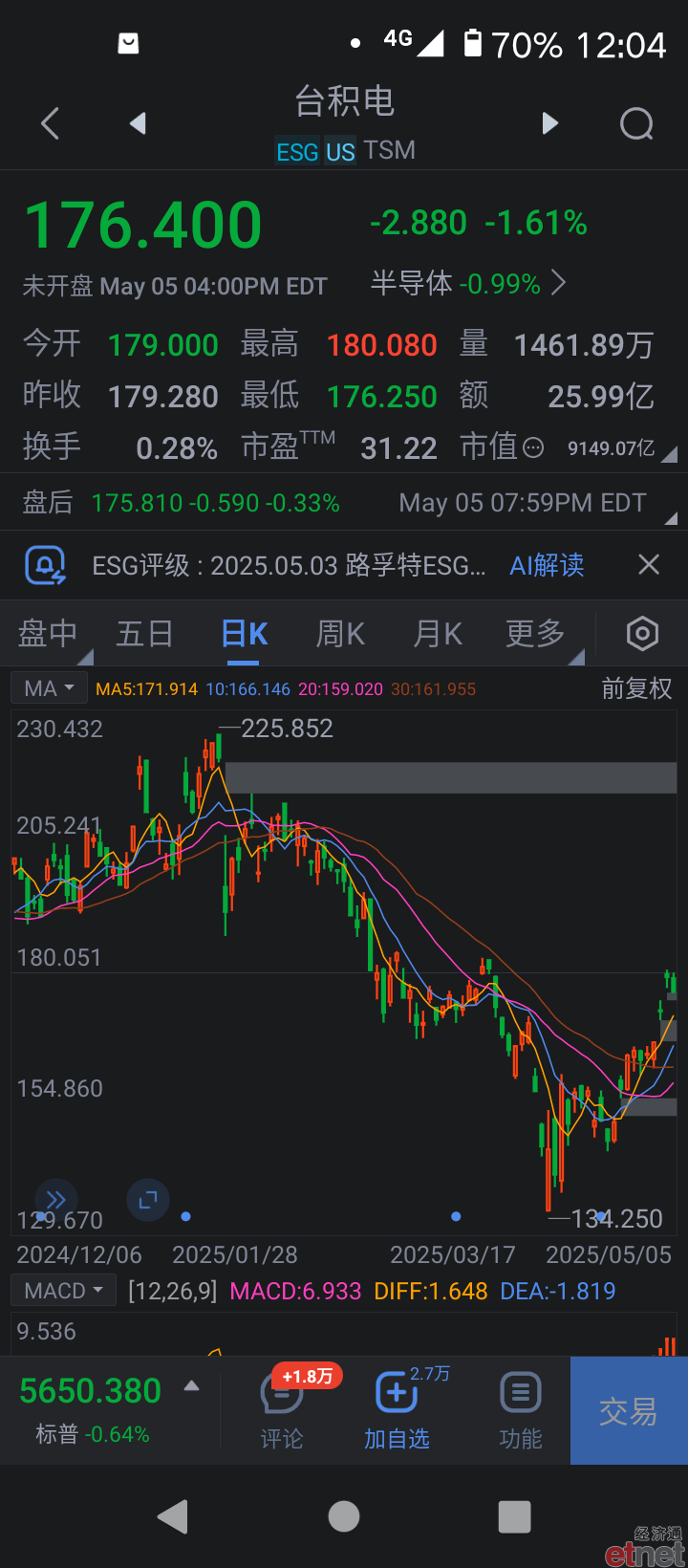Tap the 台积电 stock title
This screenshot has height=1568, width=688.
point(344,100)
